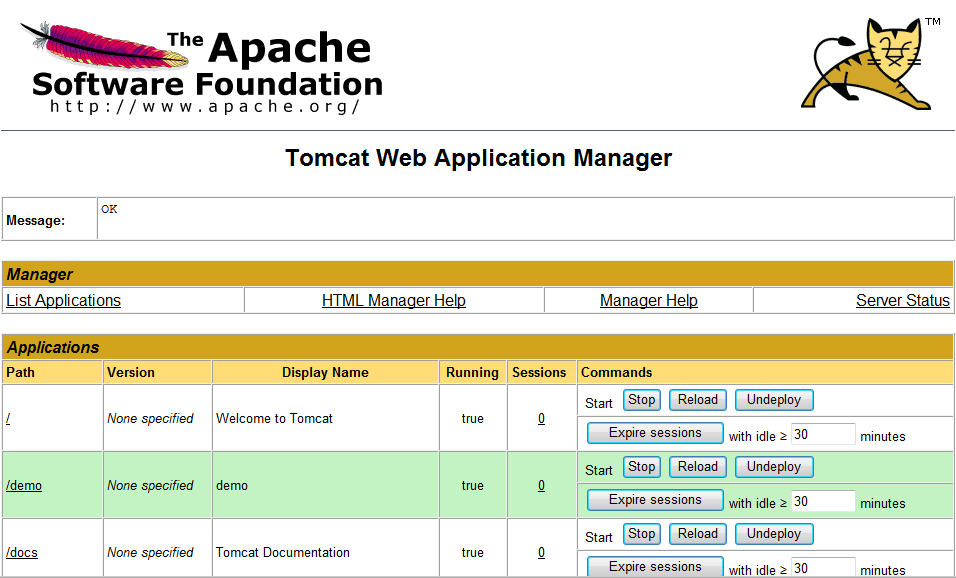This screenshot has height=578, width=956.
Task: Open HTML Manager Help page
Action: (x=393, y=300)
